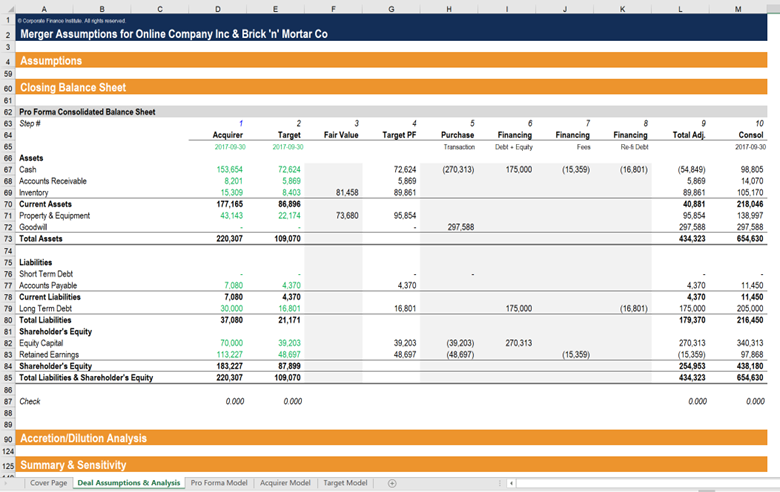Select the Target Cash value 72,624 in green

click(289, 170)
